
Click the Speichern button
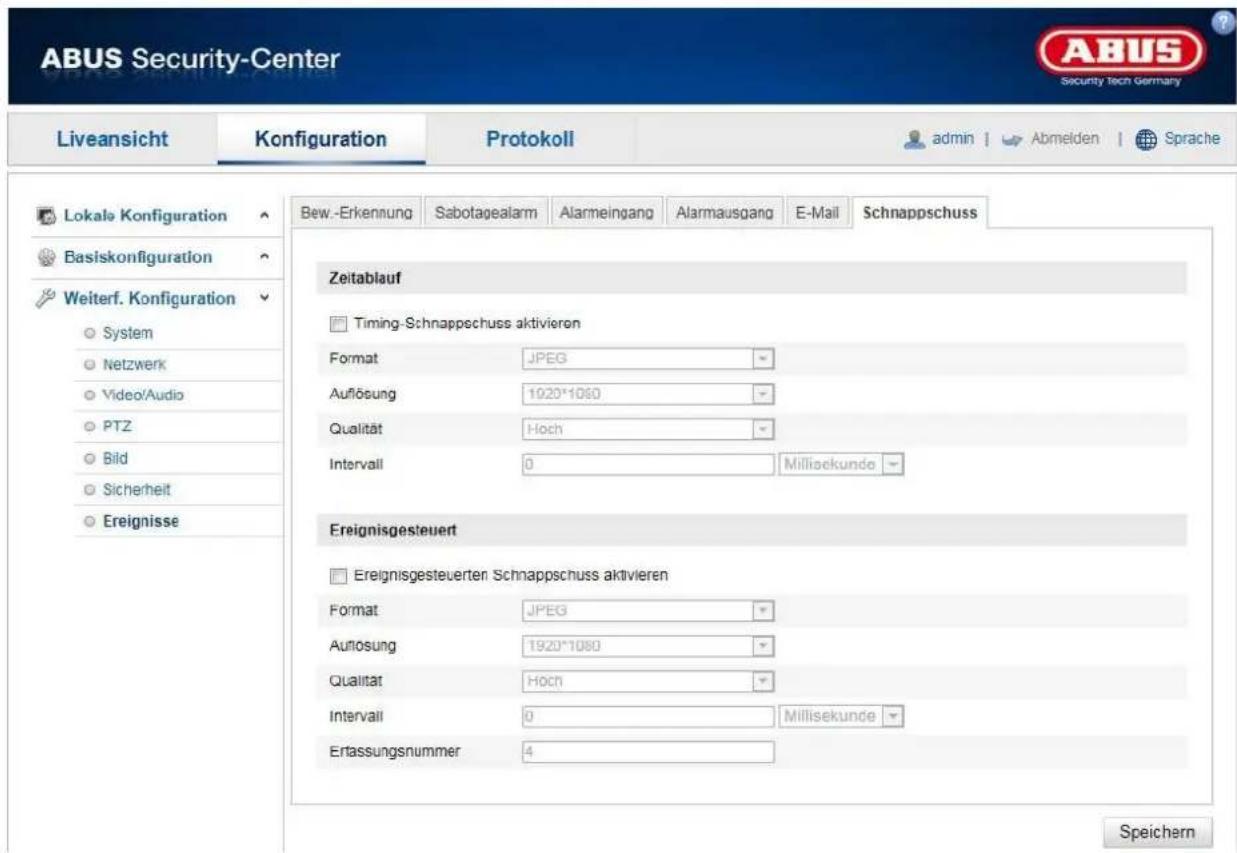pyautogui.click(x=1157, y=832)
